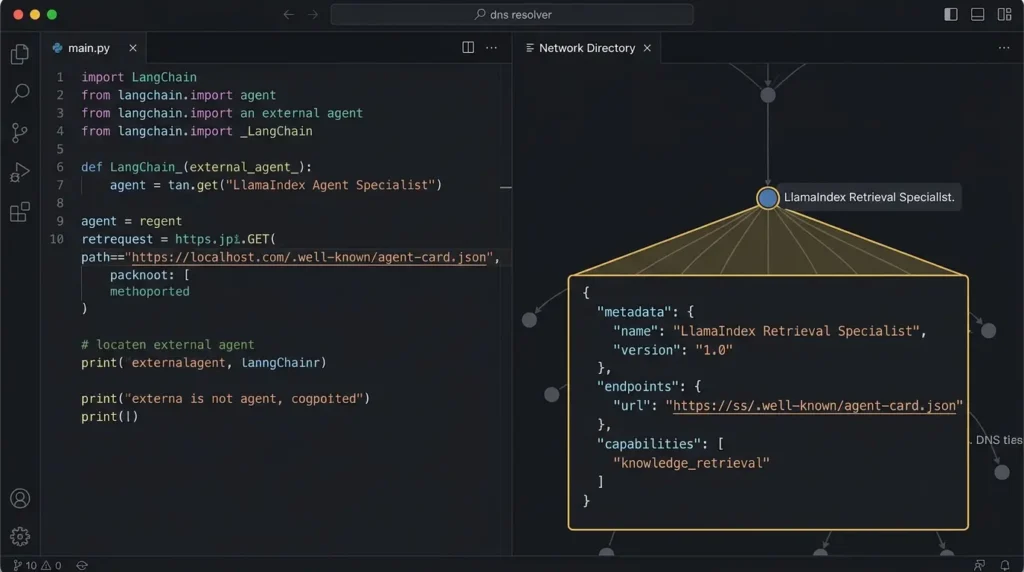
Task: Click the print("externa is not agent" line
Action: pyautogui.click(x=225, y=398)
